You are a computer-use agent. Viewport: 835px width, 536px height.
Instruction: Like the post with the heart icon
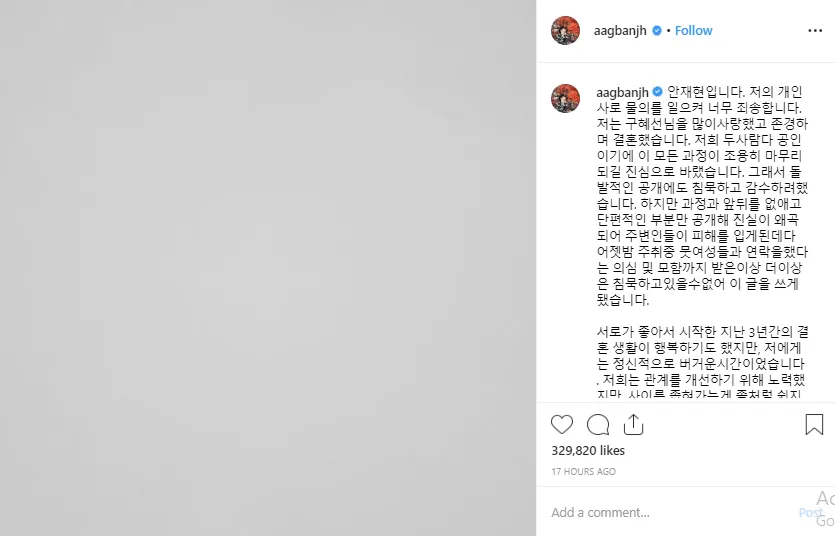coord(562,425)
